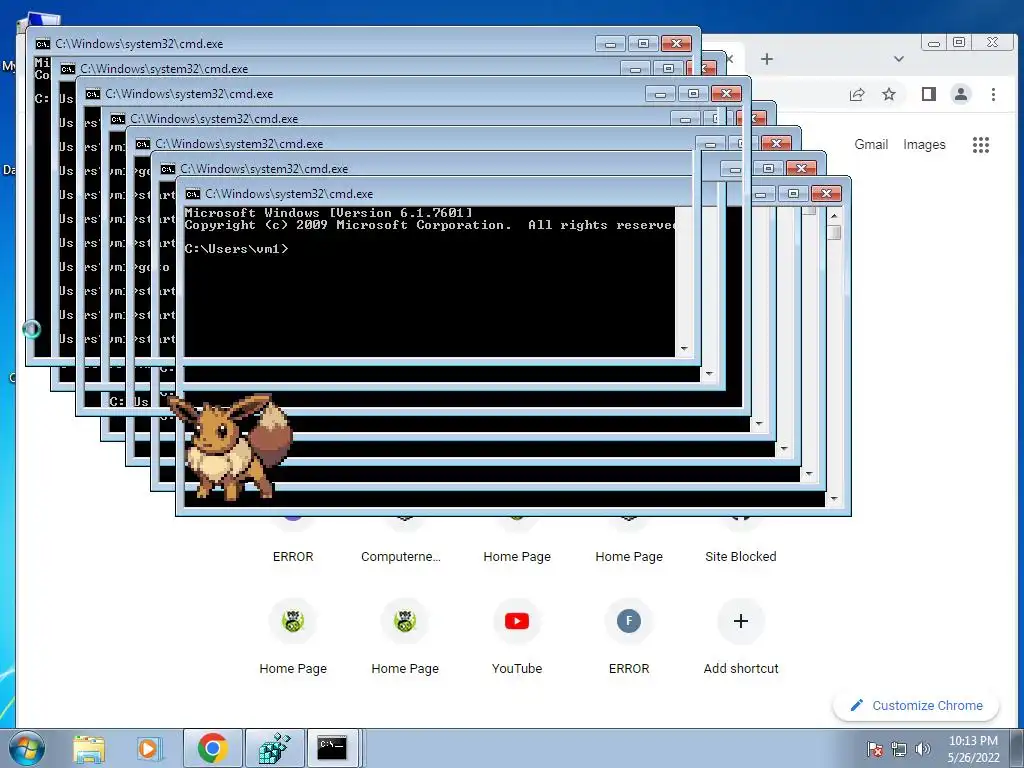Minimize the Chrome window
This screenshot has height=768, width=1024.
[934, 43]
